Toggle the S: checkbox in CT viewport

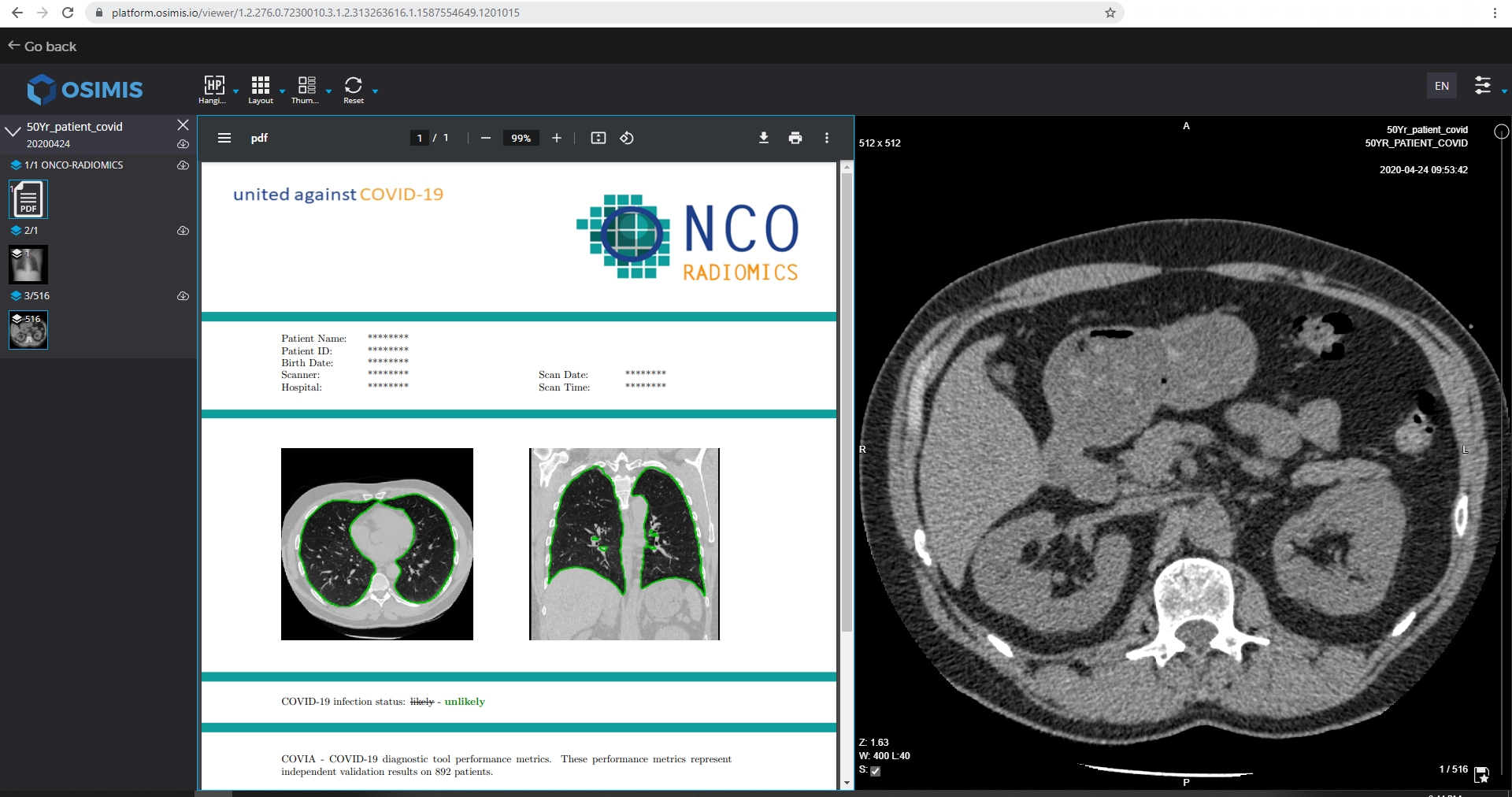click(876, 771)
